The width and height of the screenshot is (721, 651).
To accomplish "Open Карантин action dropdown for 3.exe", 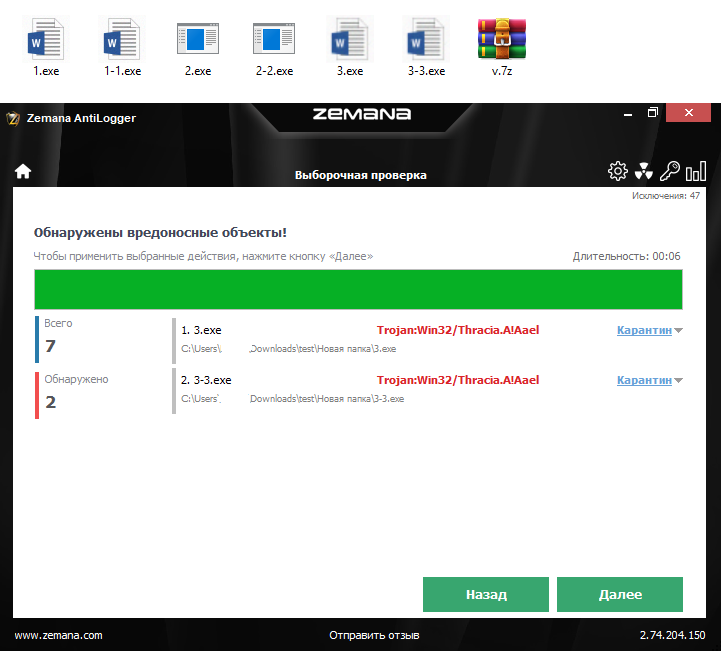I will tap(650, 330).
